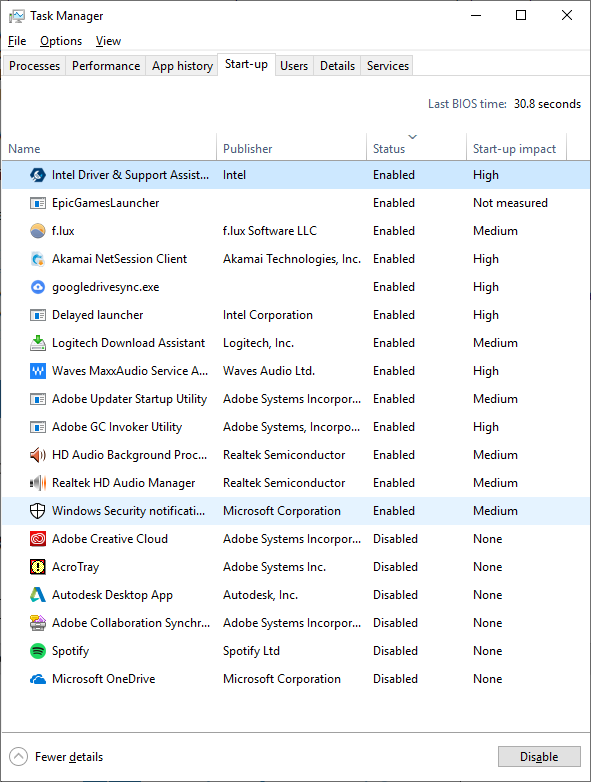Sort by the Name column header
This screenshot has width=591, height=782.
tap(109, 147)
